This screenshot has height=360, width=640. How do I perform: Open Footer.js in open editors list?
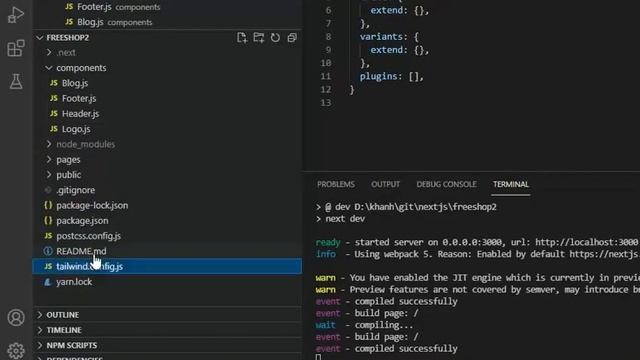(x=94, y=7)
